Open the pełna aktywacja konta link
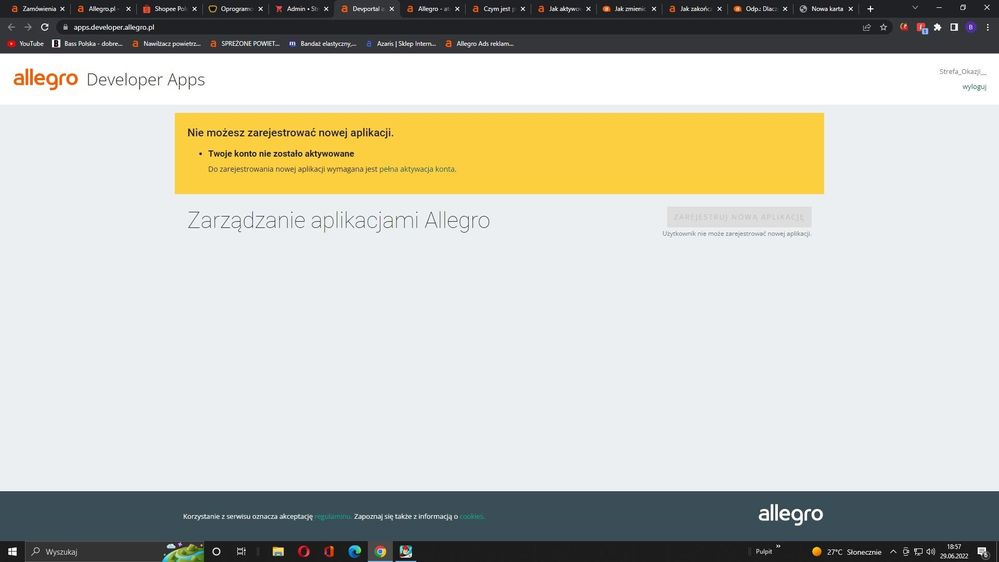Screen dimensions: 999x562 (x=417, y=169)
